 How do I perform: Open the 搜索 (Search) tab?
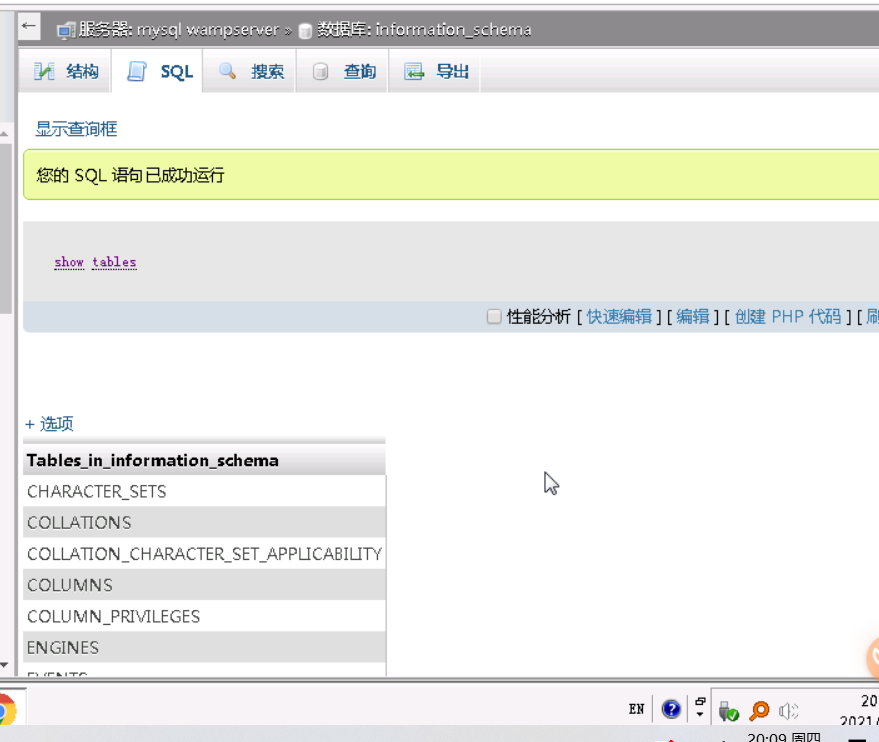249,71
